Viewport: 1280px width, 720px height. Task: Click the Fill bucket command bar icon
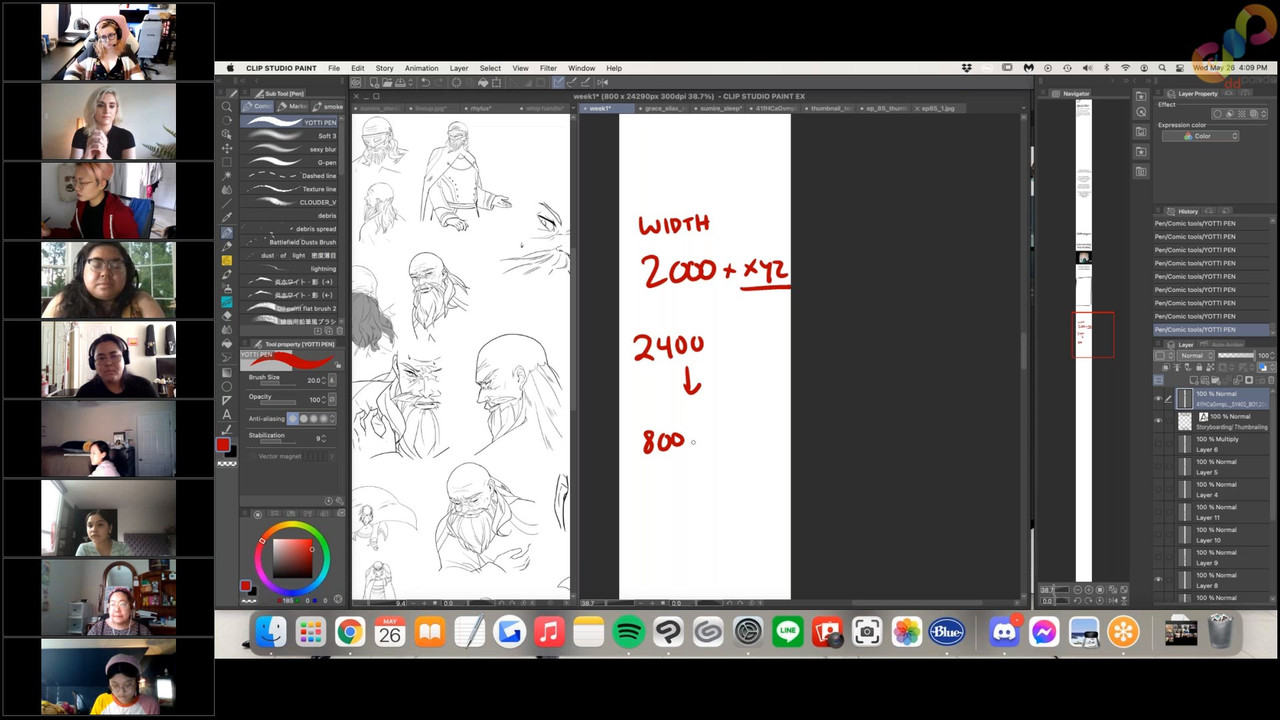pos(481,82)
